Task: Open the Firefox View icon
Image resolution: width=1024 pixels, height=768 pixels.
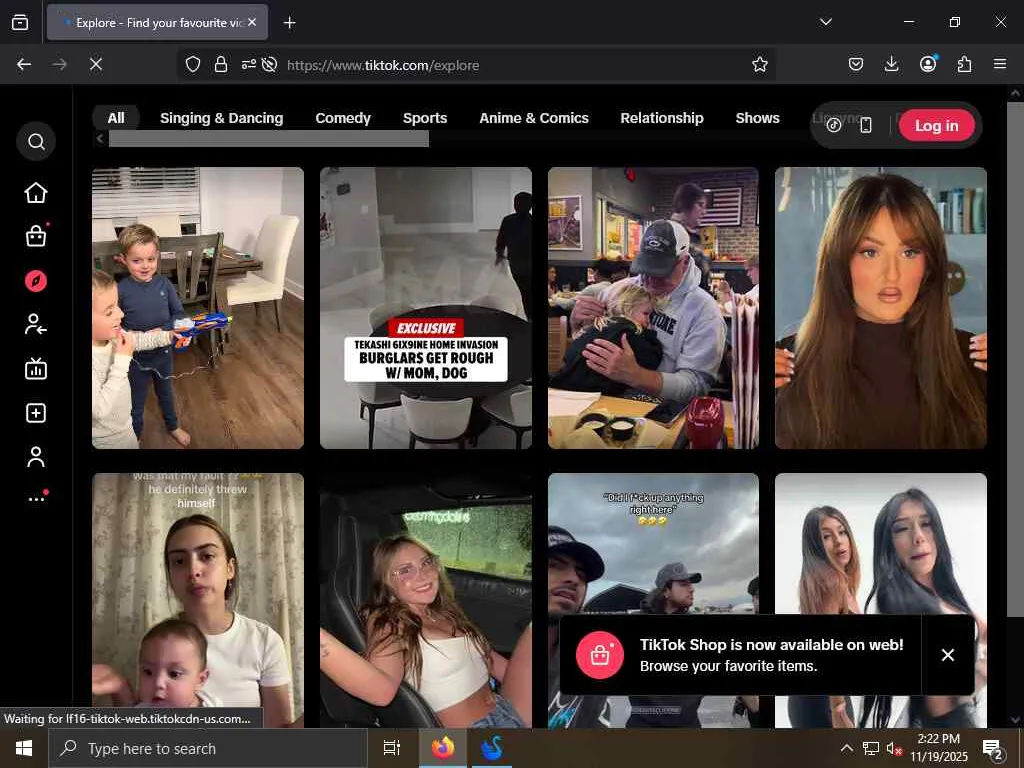Action: point(20,22)
